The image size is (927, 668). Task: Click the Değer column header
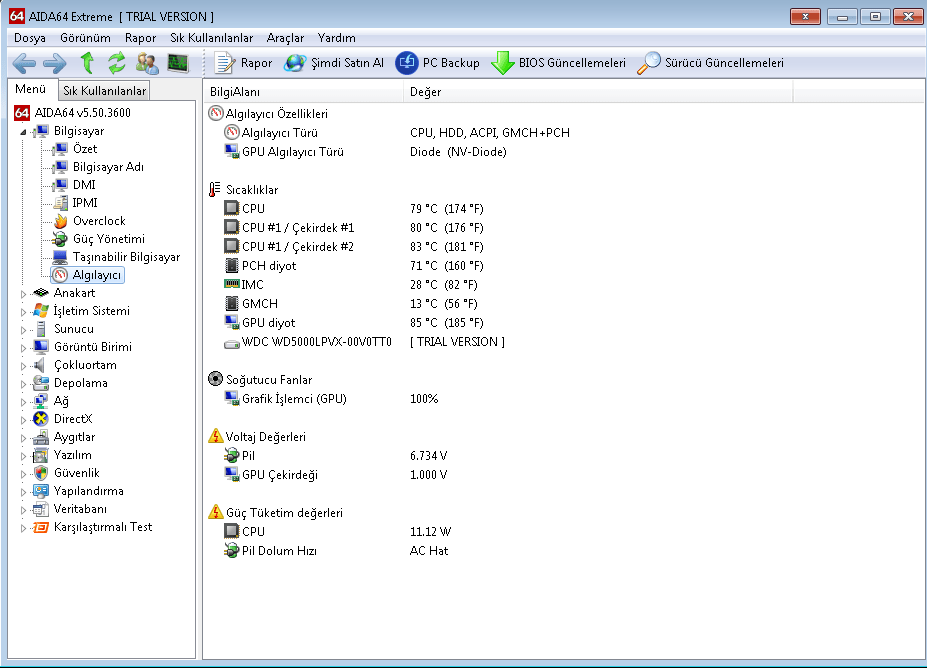[x=598, y=92]
